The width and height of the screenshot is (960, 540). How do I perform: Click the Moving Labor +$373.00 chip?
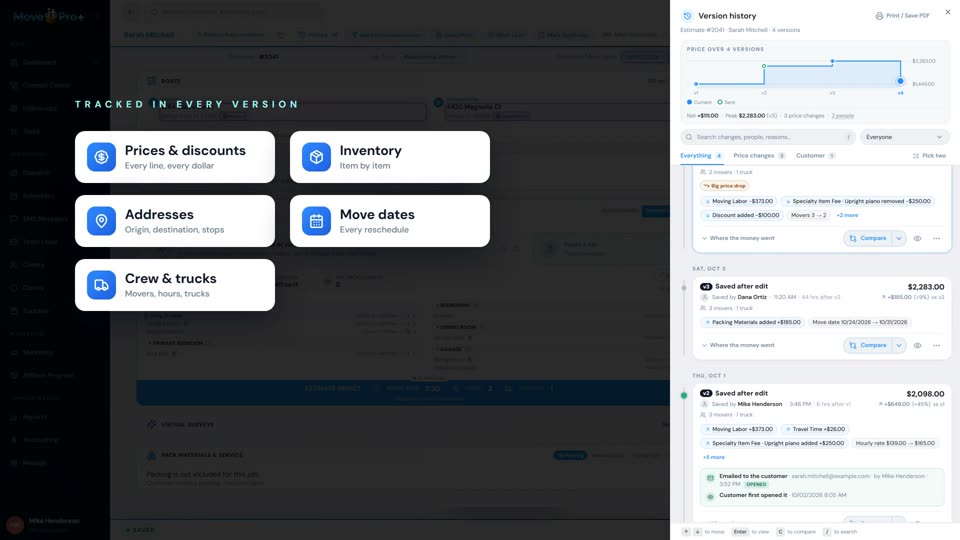point(739,429)
